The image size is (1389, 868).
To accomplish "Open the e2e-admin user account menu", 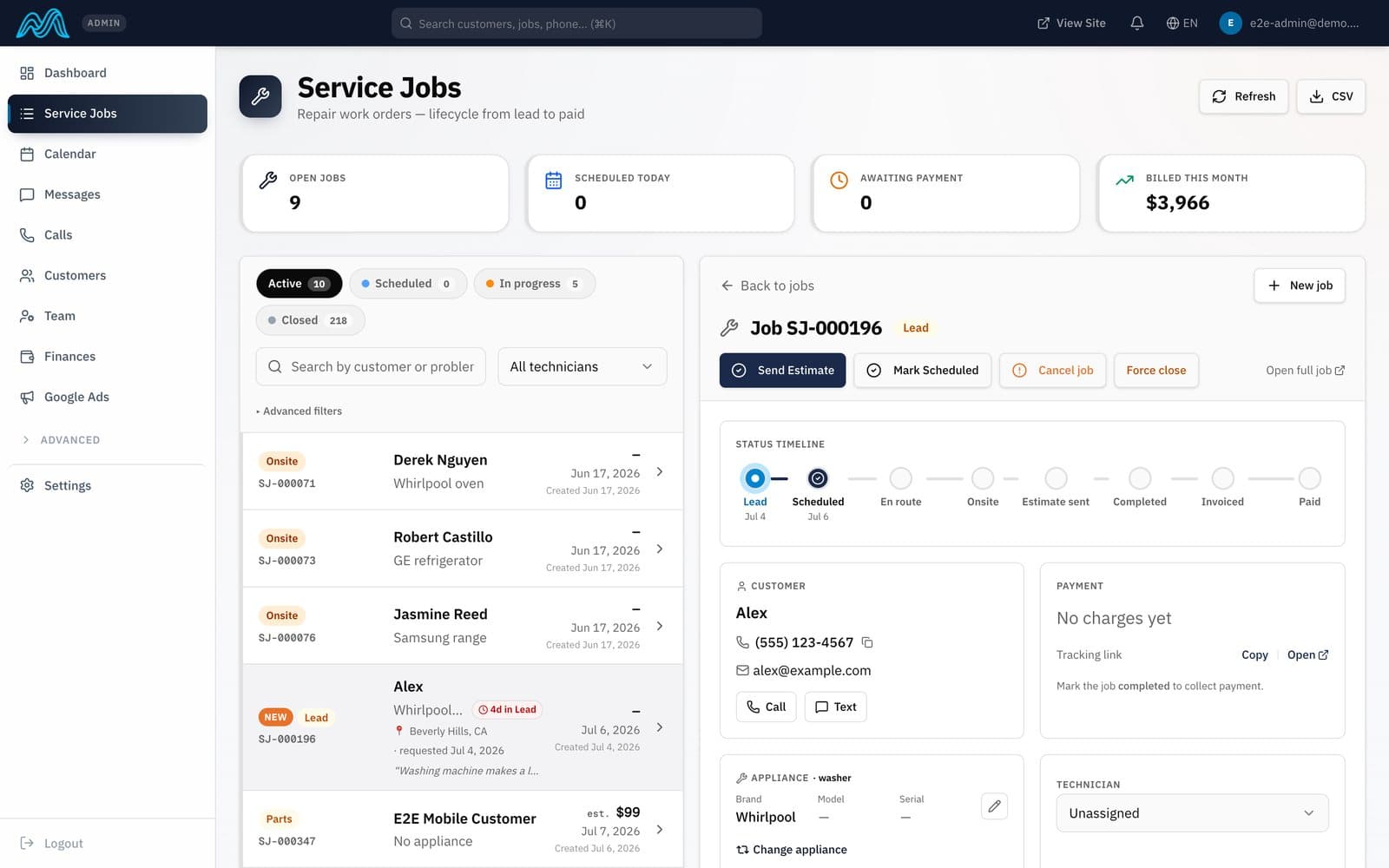I will pos(1290,23).
